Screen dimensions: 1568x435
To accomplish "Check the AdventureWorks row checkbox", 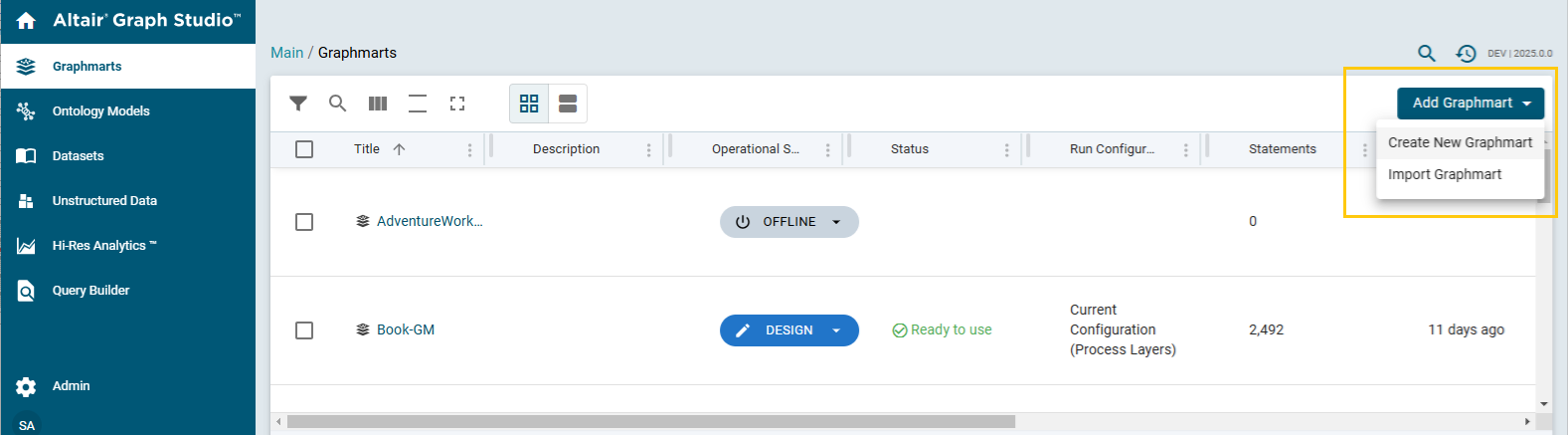I will [x=304, y=222].
